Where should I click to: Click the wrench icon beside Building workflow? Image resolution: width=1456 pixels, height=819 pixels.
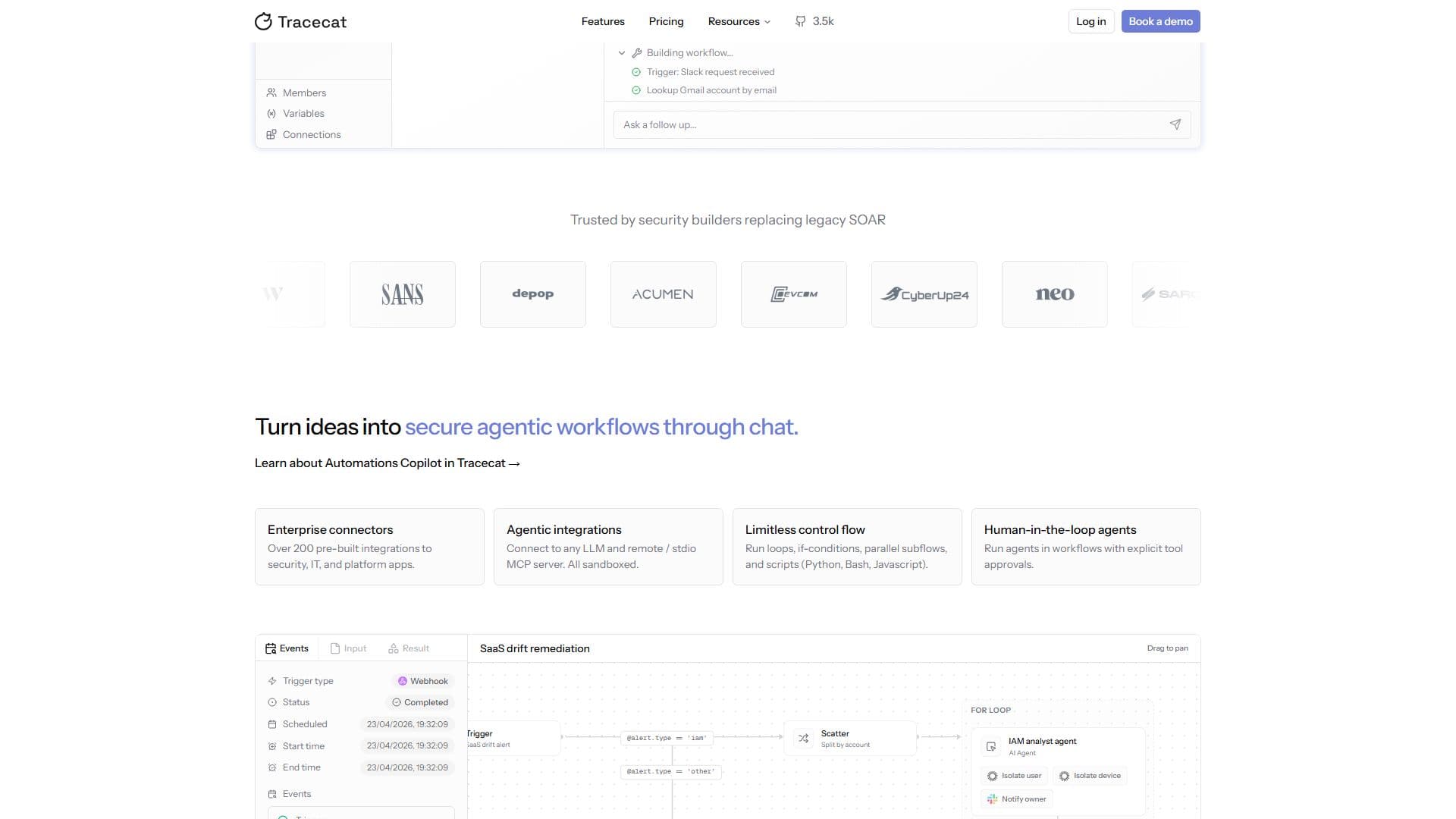[637, 52]
